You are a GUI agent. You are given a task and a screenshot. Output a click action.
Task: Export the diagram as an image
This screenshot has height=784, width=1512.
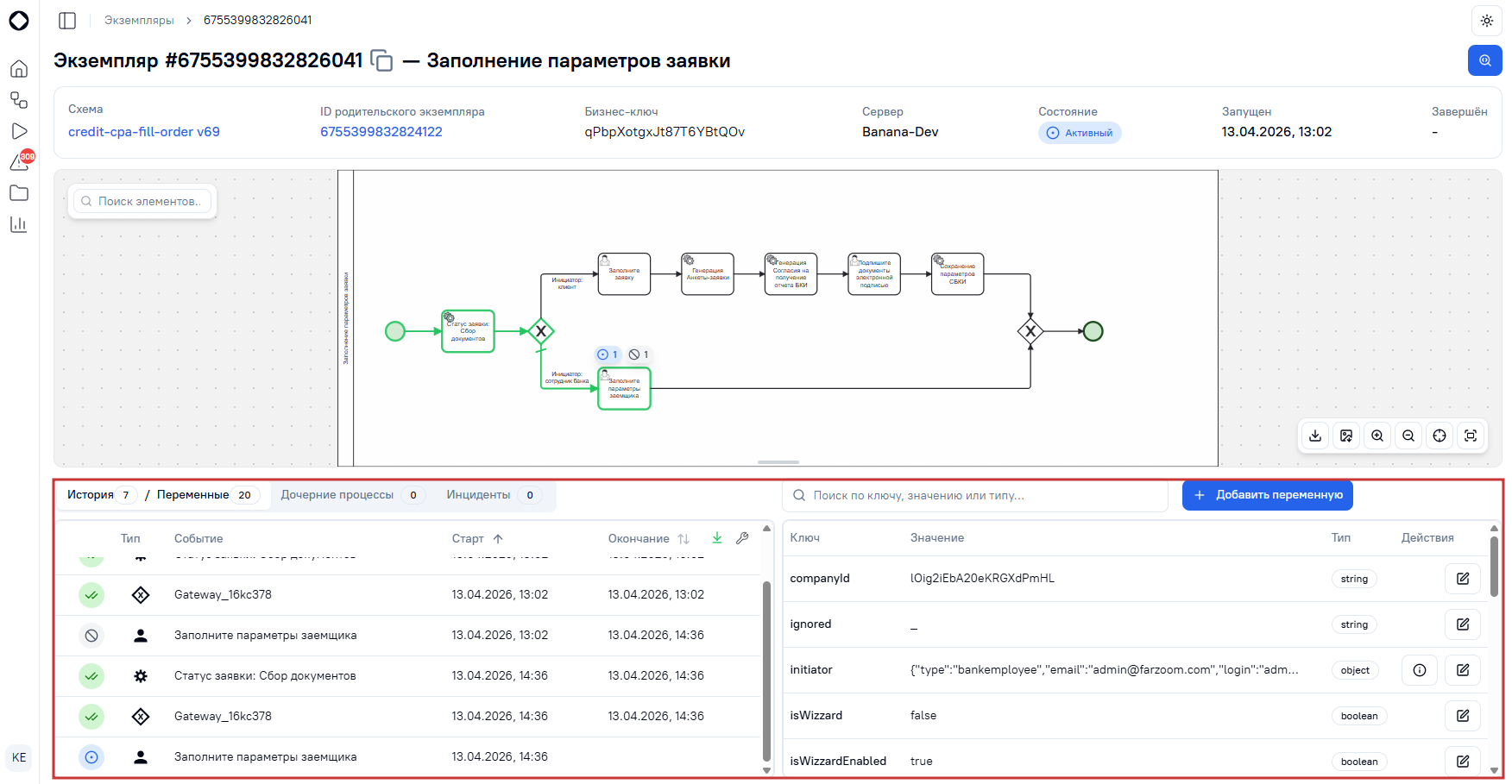pyautogui.click(x=1346, y=436)
